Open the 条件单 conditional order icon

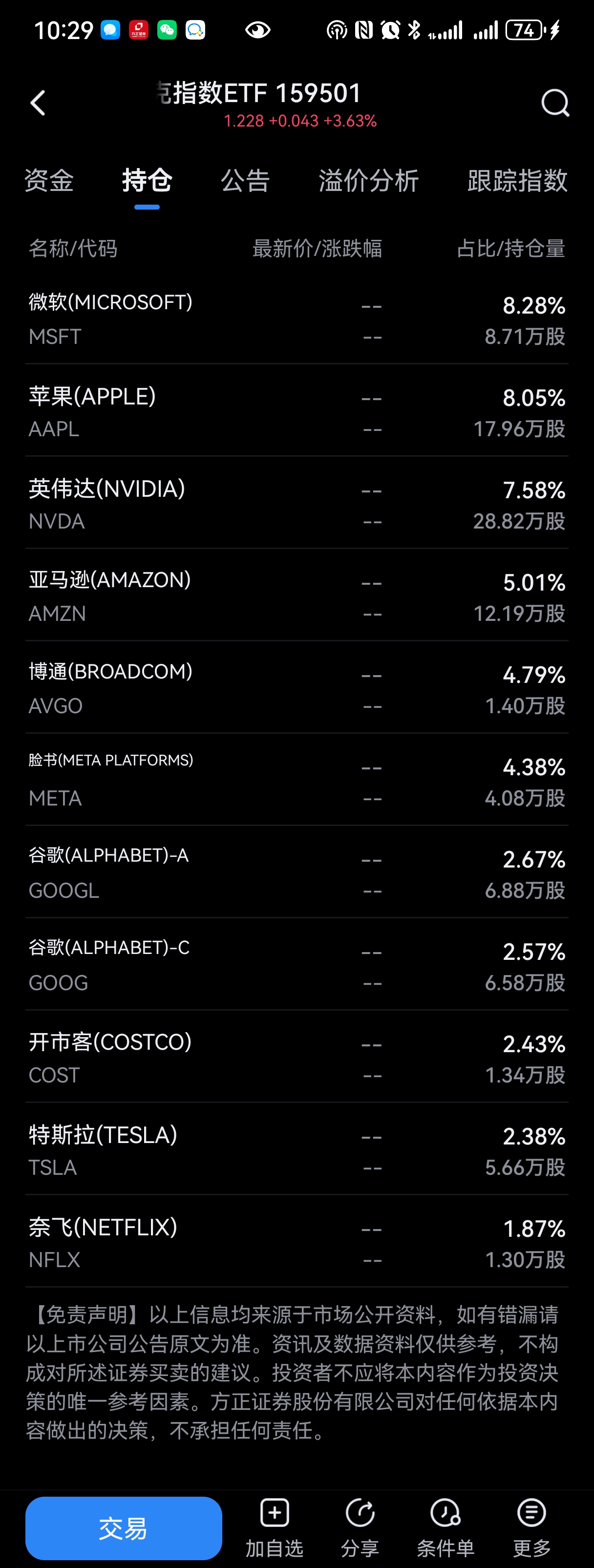pyautogui.click(x=445, y=1513)
